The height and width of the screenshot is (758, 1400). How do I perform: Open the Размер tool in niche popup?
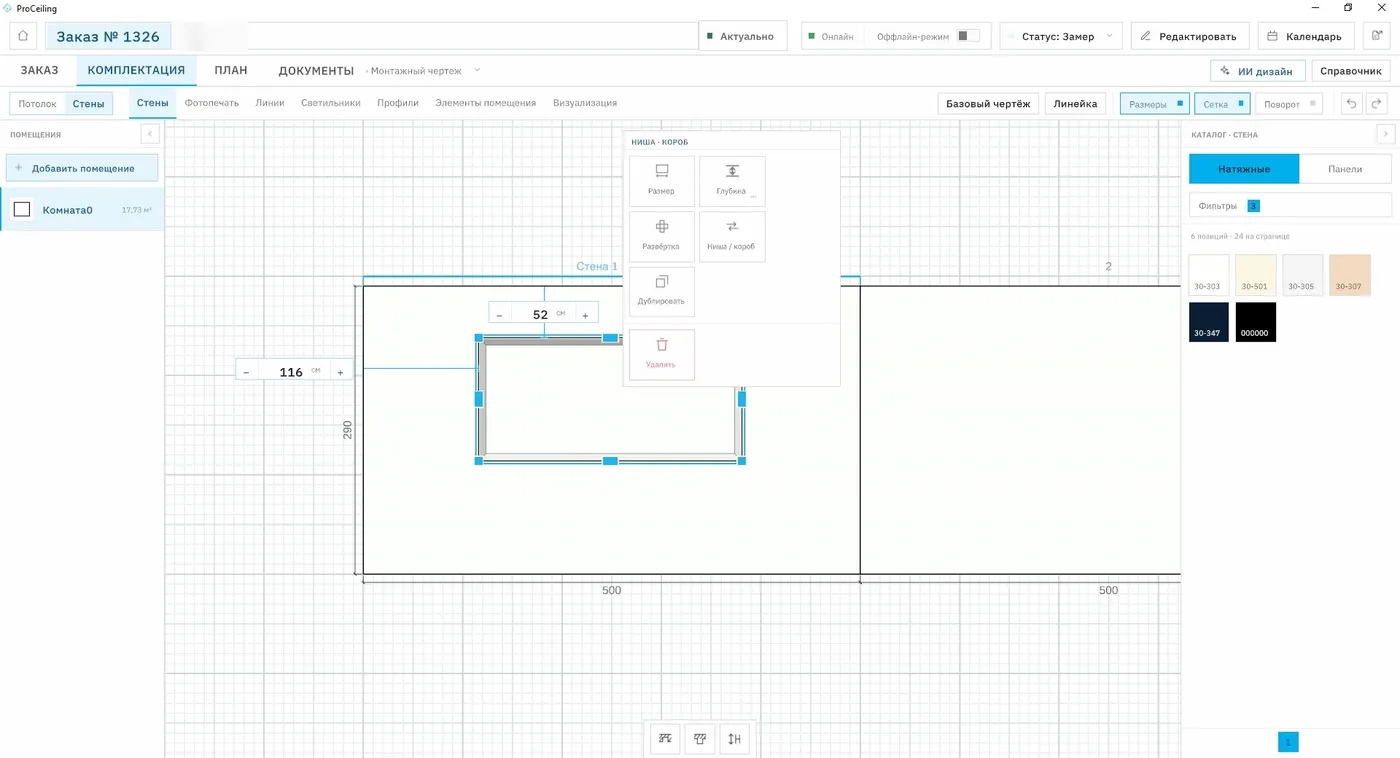(x=661, y=181)
